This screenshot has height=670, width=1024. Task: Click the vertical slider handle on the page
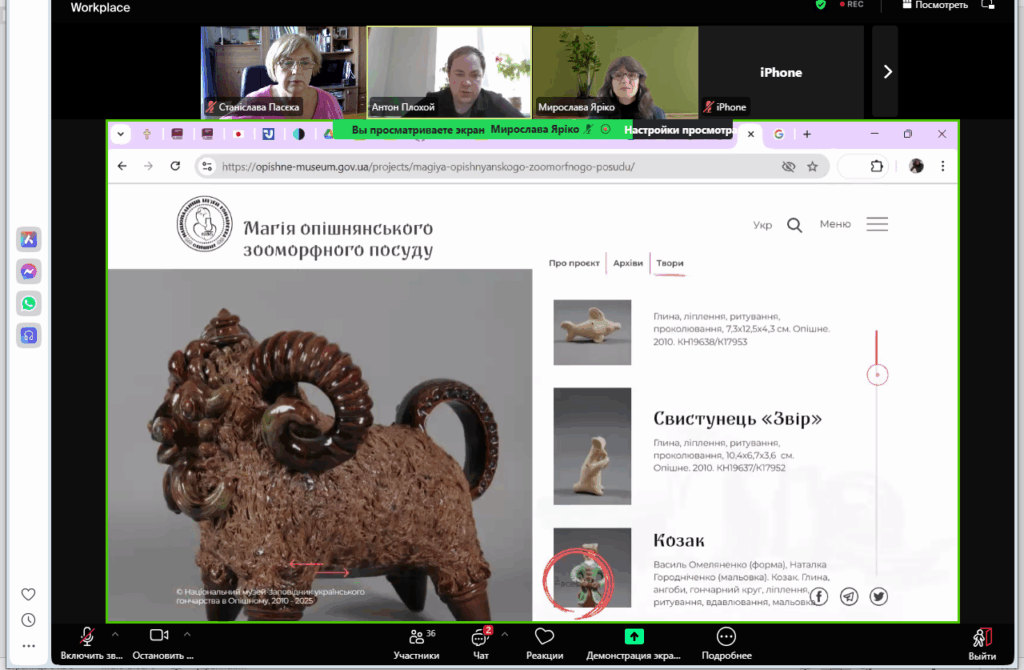click(x=877, y=375)
